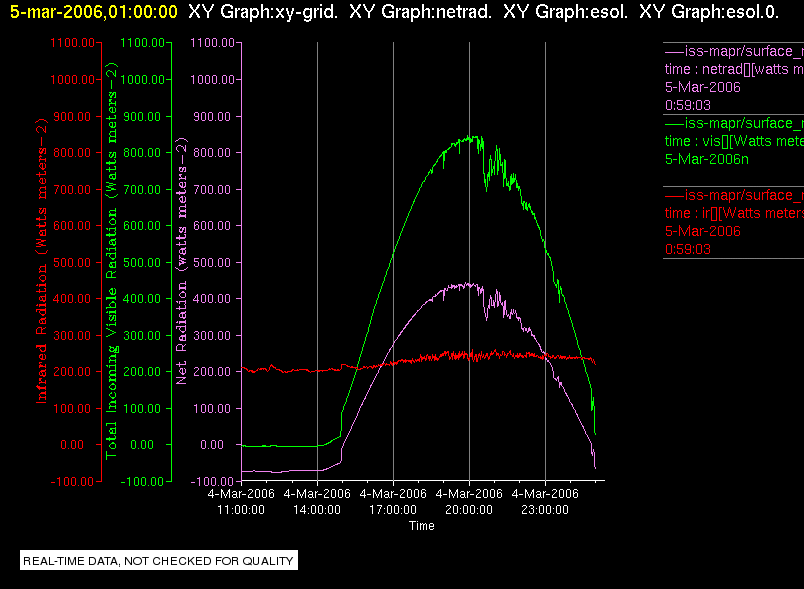Click the 'Total Incoming Visible Radiation' axis label
This screenshot has width=804, height=589.
111,261
